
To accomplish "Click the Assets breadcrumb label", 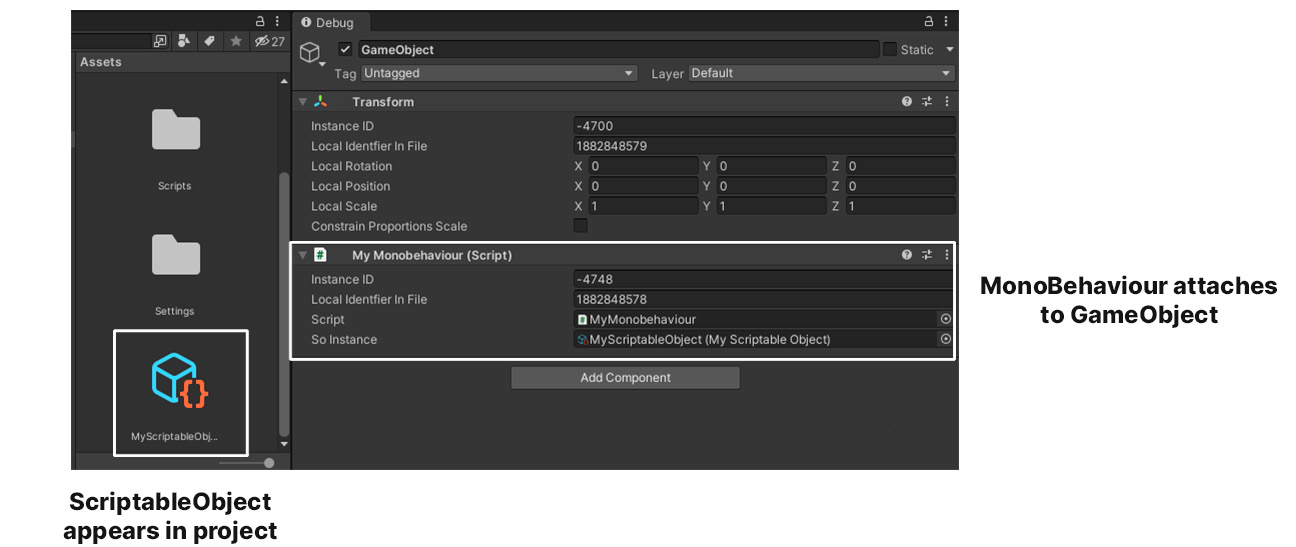I will [x=101, y=62].
